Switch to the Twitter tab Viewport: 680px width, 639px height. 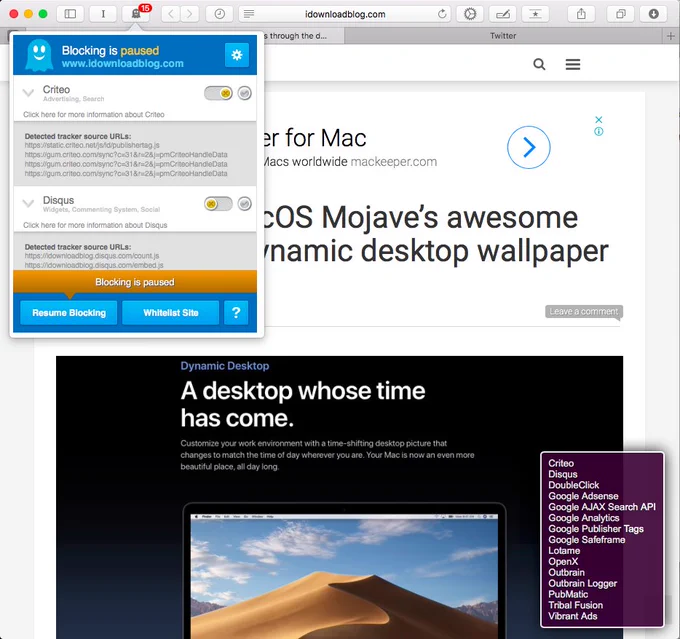point(503,36)
